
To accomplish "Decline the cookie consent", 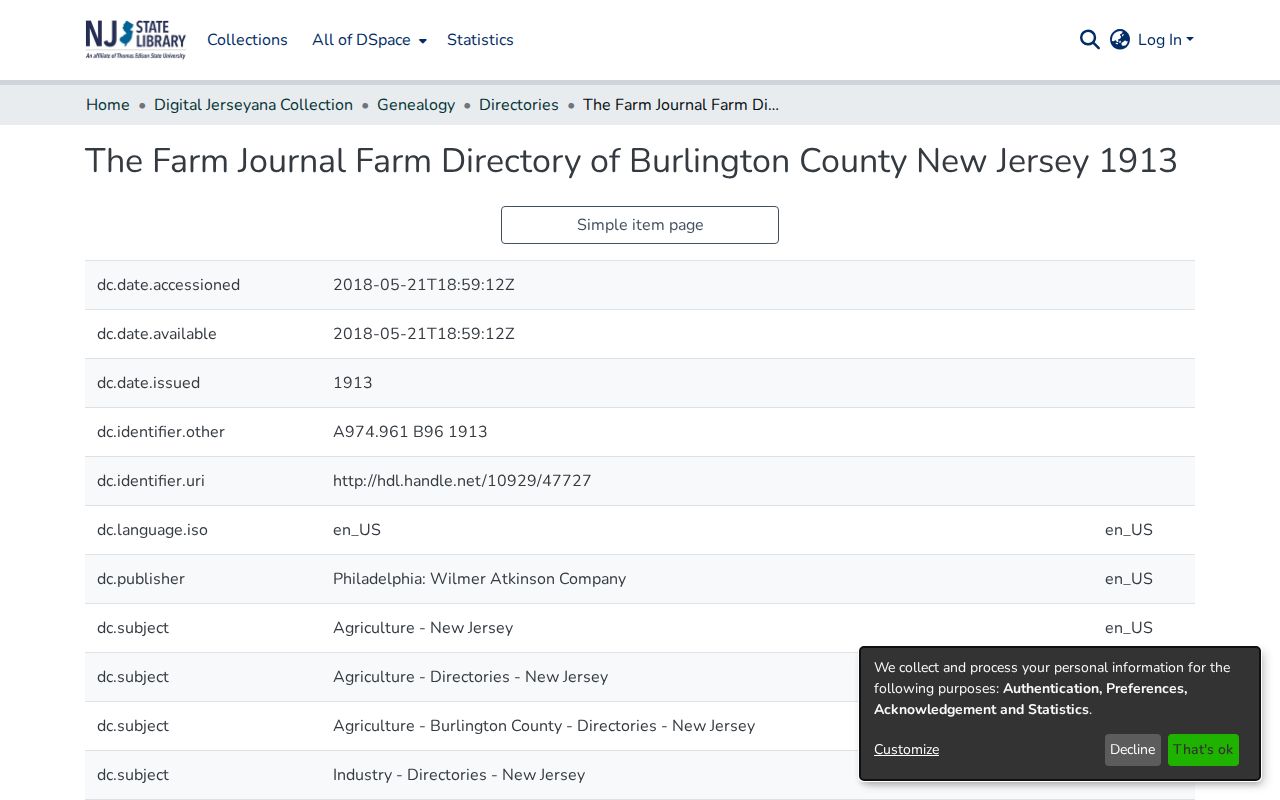I will (x=1132, y=750).
